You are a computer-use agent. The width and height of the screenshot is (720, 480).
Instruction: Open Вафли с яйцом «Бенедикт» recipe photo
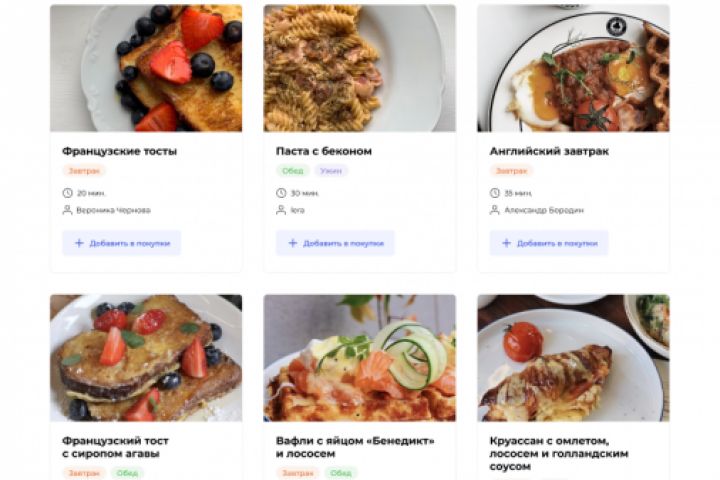pos(359,357)
